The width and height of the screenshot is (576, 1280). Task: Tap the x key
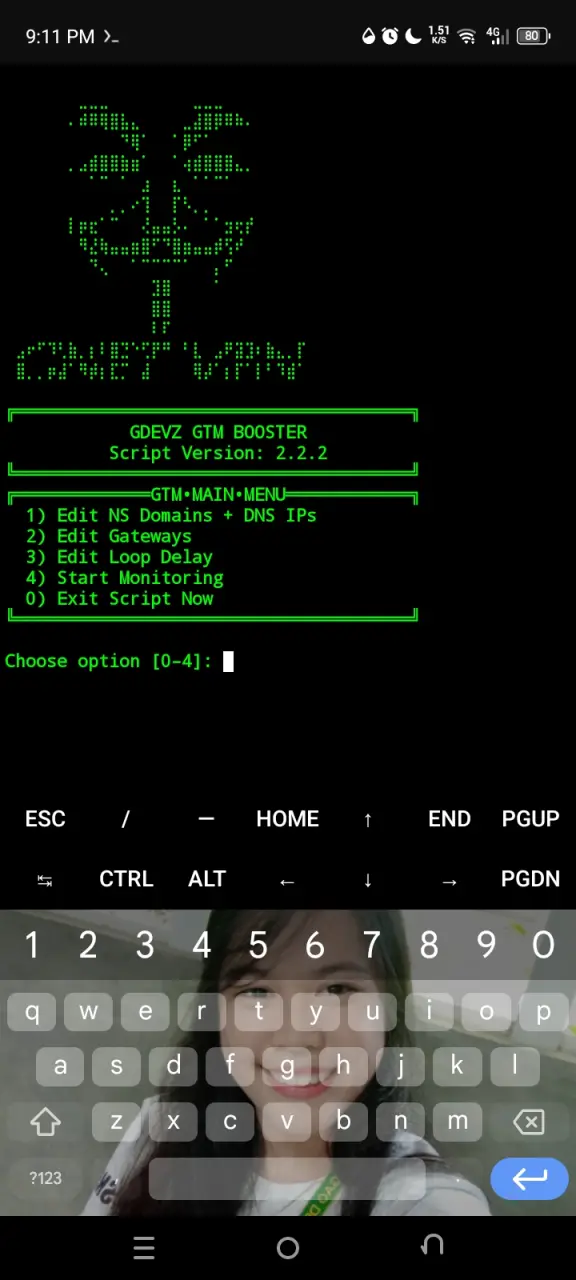[174, 1122]
